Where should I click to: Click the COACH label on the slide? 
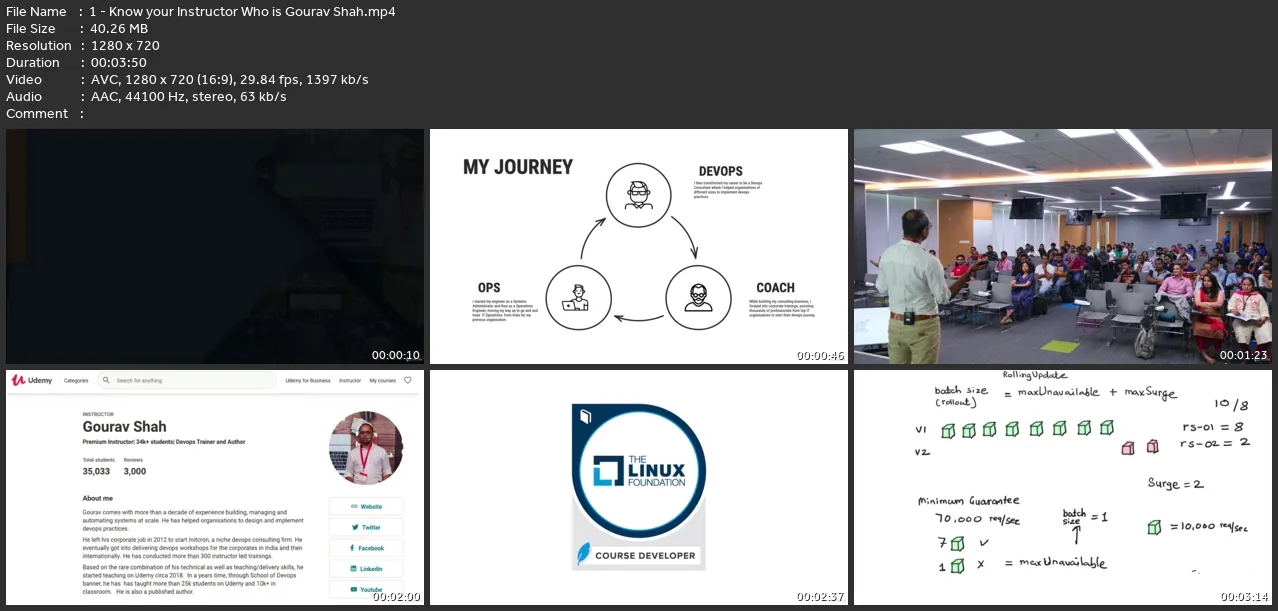point(775,288)
